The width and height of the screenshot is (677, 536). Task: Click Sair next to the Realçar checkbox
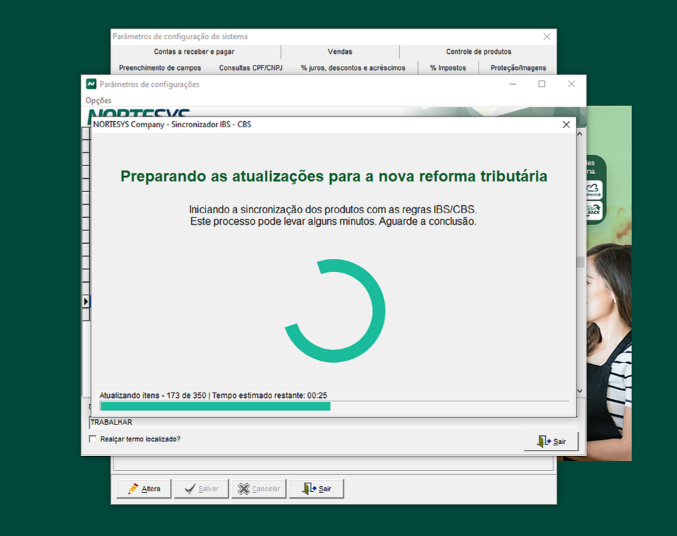tap(551, 441)
